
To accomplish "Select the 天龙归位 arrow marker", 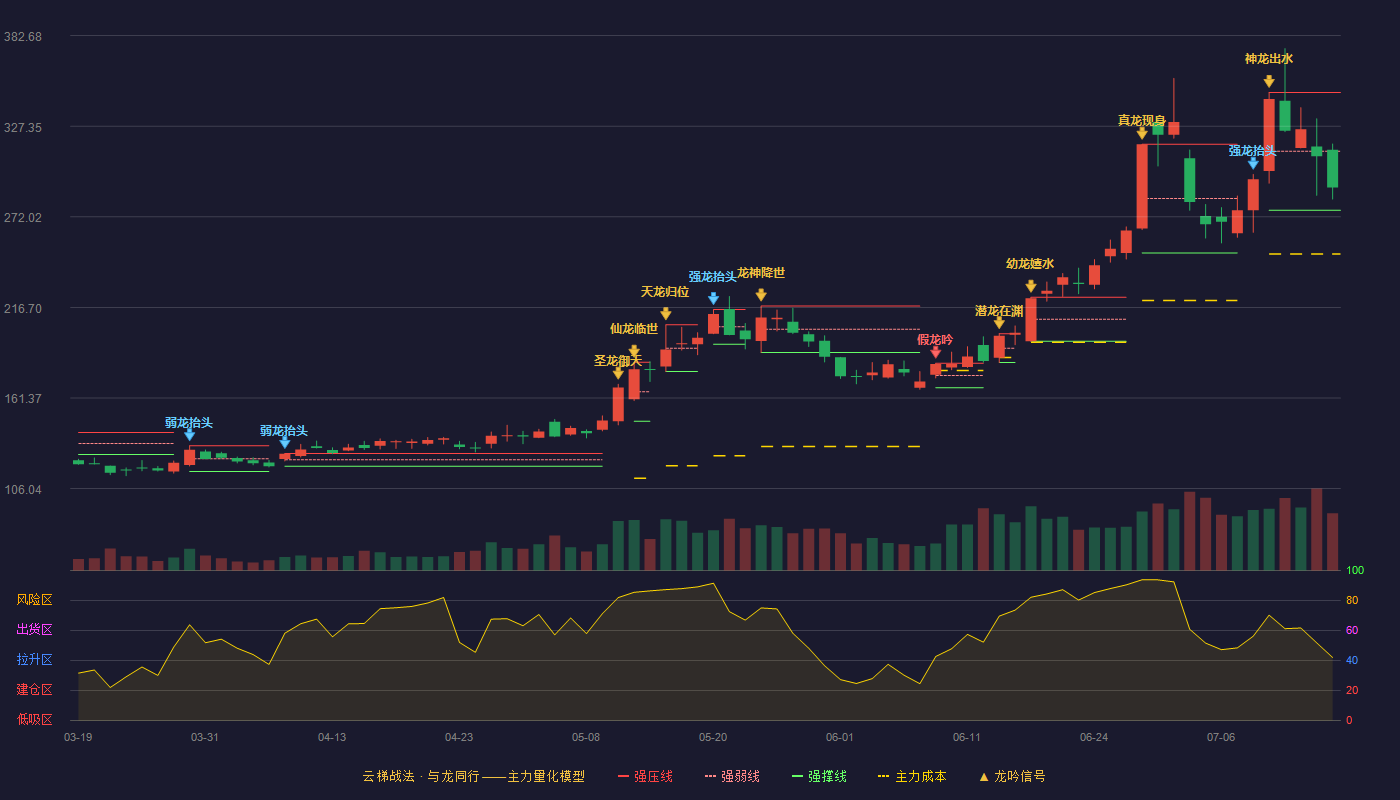I will pos(665,314).
